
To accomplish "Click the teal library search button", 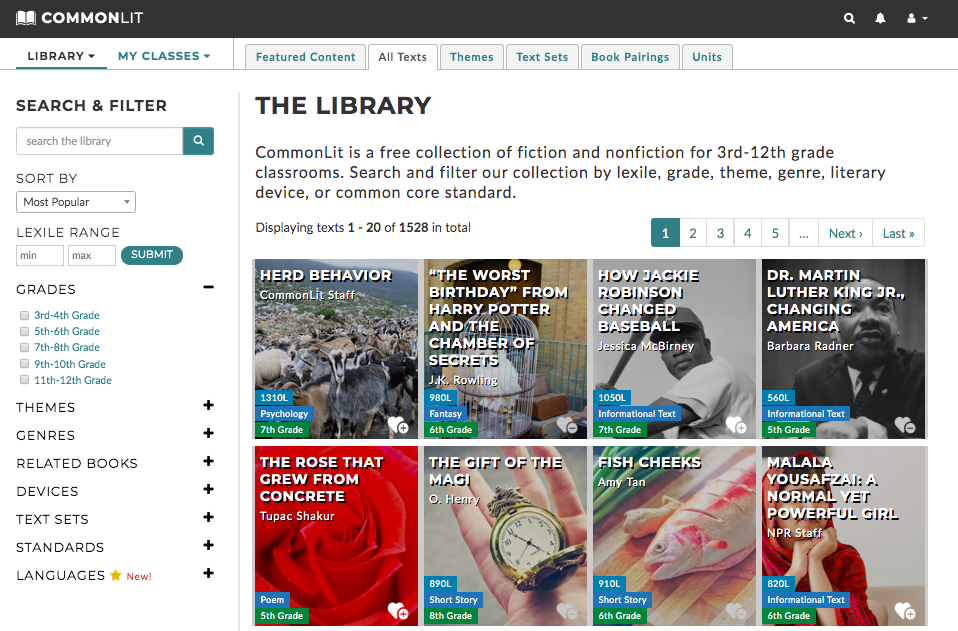I will pyautogui.click(x=198, y=141).
